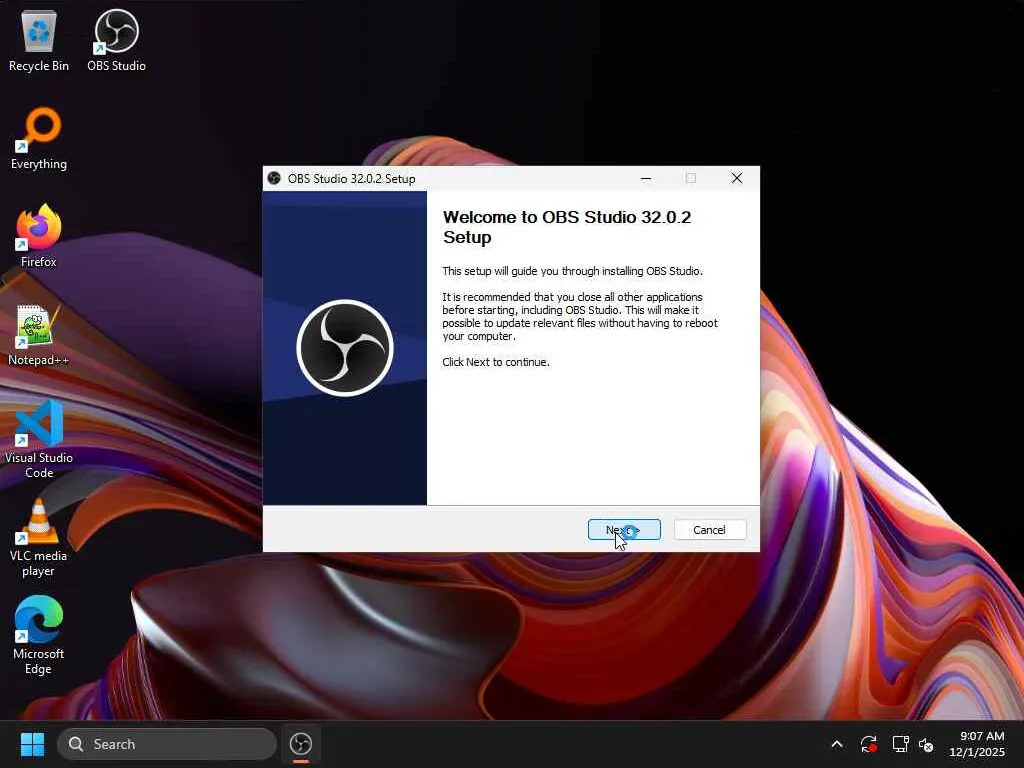Click the large OBS logo in setup
This screenshot has width=1024, height=768.
point(345,348)
